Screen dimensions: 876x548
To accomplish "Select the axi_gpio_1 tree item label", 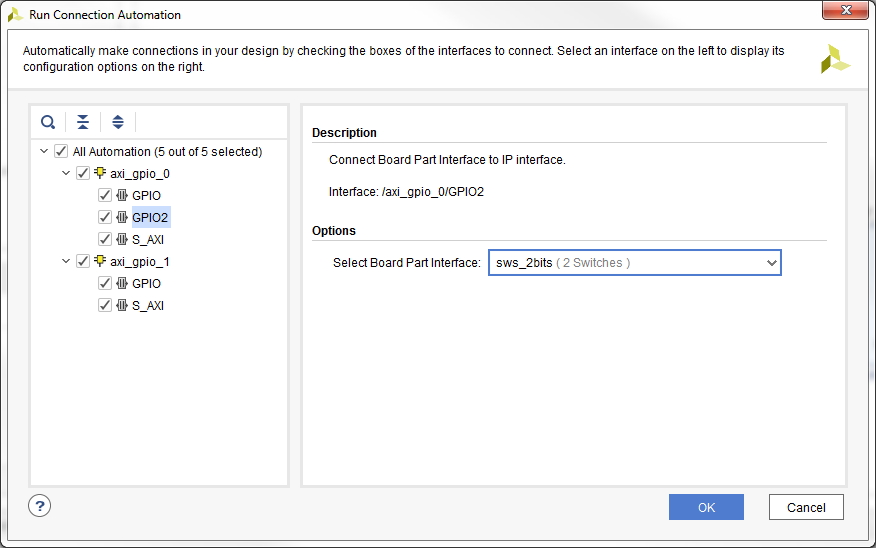I will pyautogui.click(x=140, y=261).
